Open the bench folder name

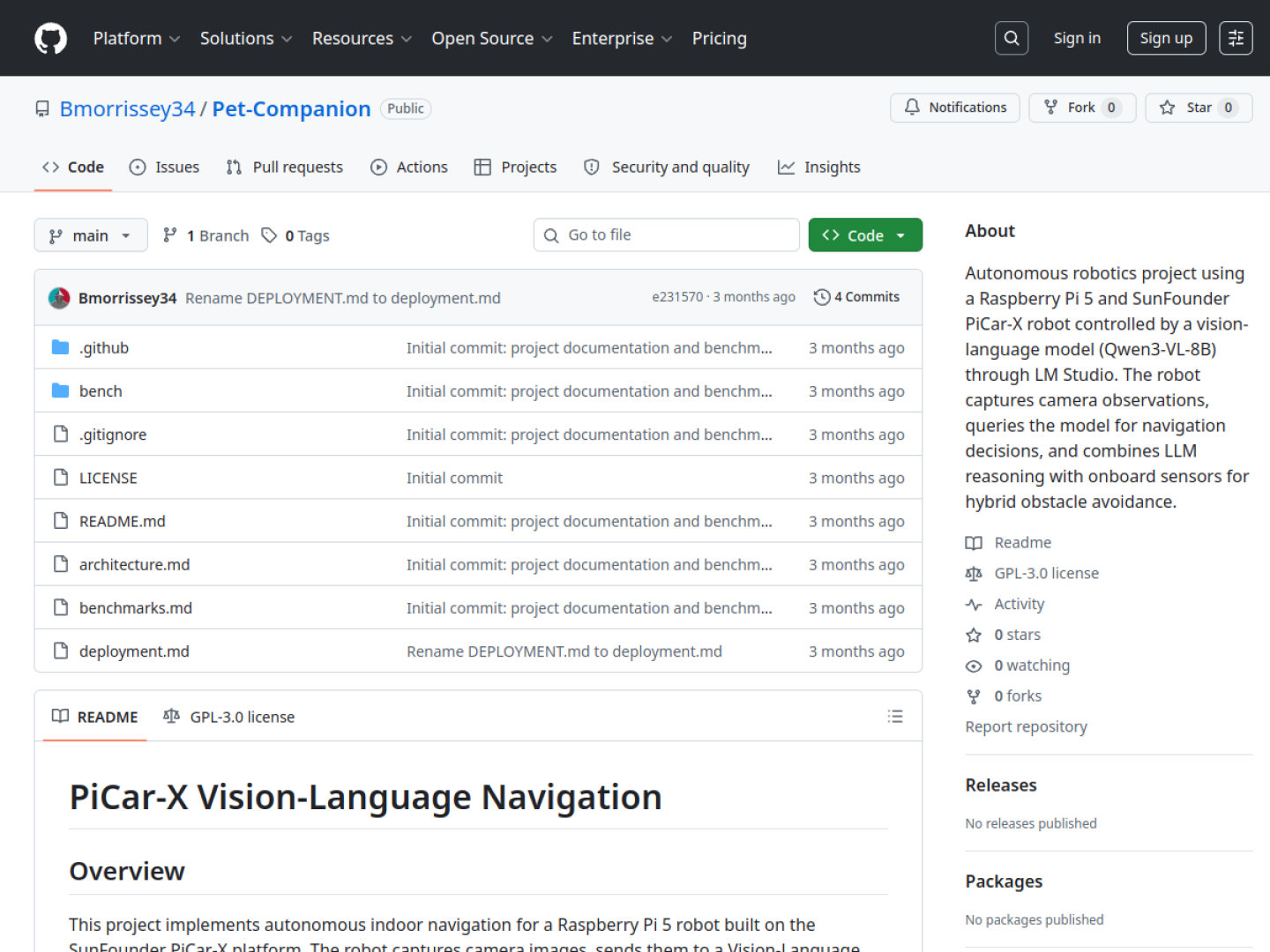(101, 390)
